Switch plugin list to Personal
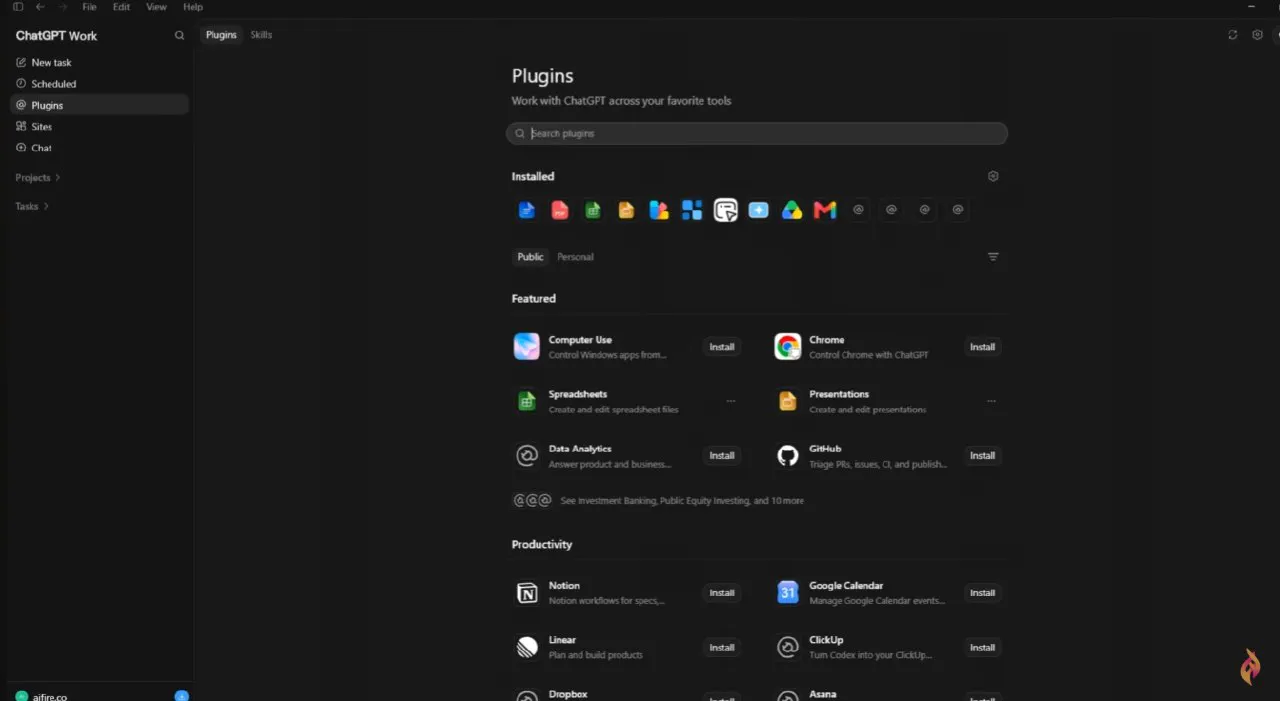Screen dimensions: 1280x701 [x=575, y=257]
